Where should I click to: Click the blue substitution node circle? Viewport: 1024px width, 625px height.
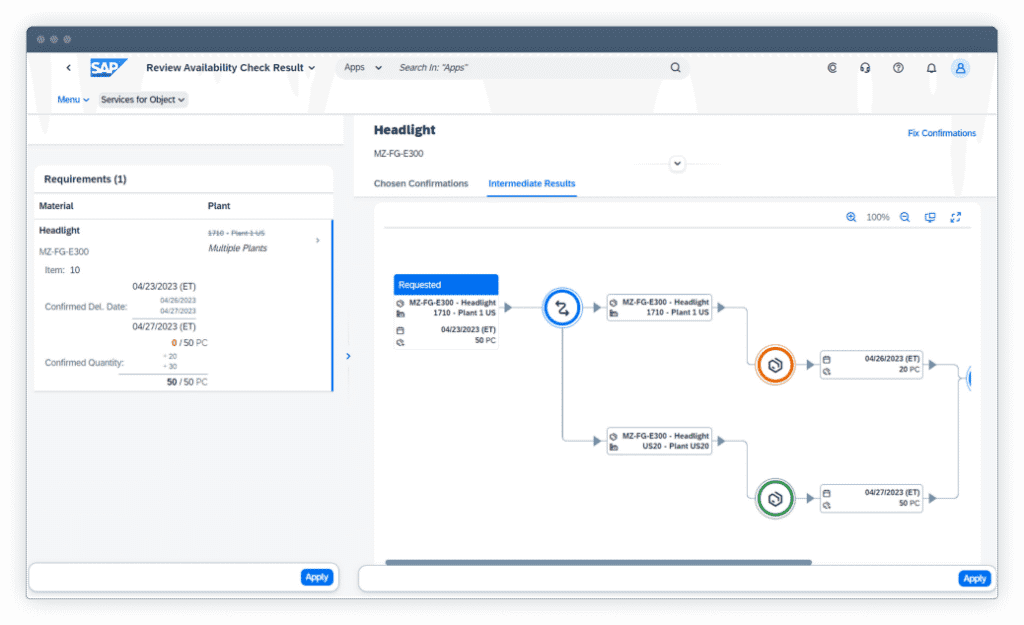tap(562, 308)
